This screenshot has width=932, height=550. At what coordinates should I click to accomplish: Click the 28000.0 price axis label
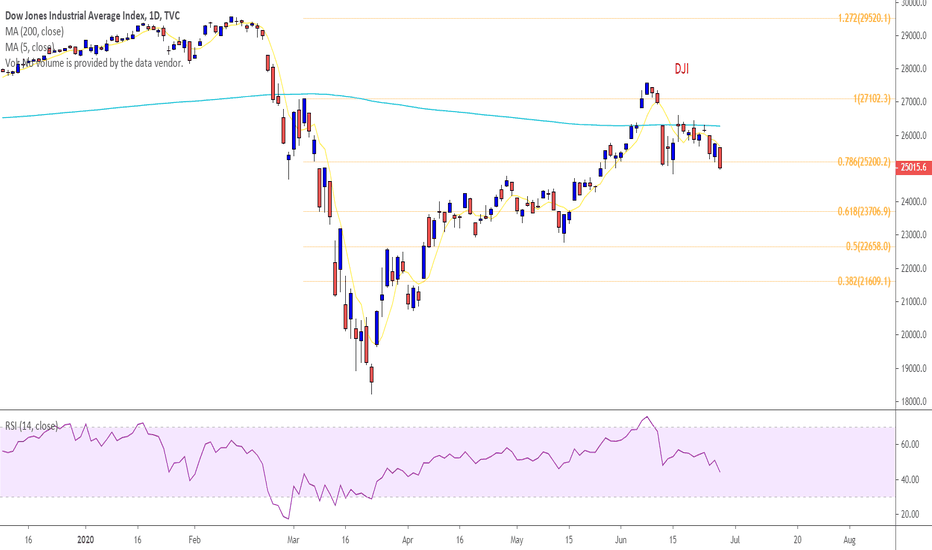tap(914, 69)
